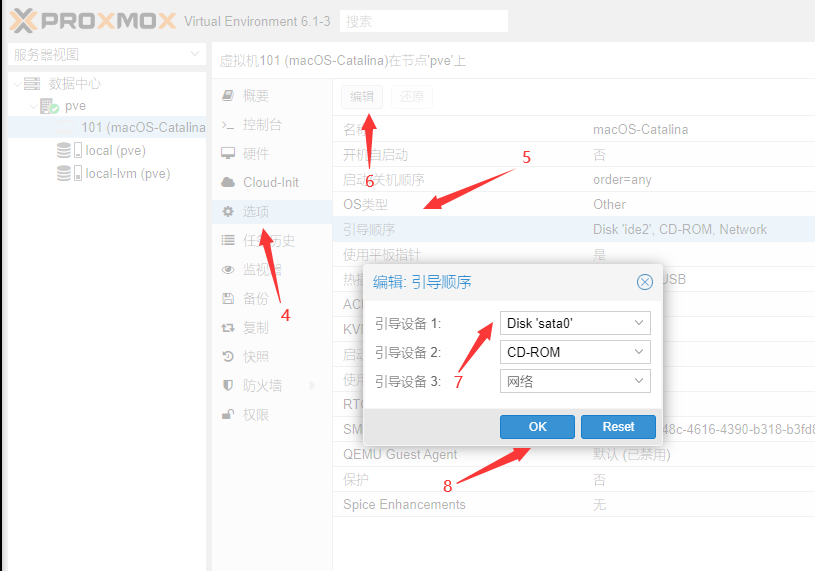The image size is (815, 571).
Task: Click the 备份 backup floppy icon
Action: (x=227, y=299)
